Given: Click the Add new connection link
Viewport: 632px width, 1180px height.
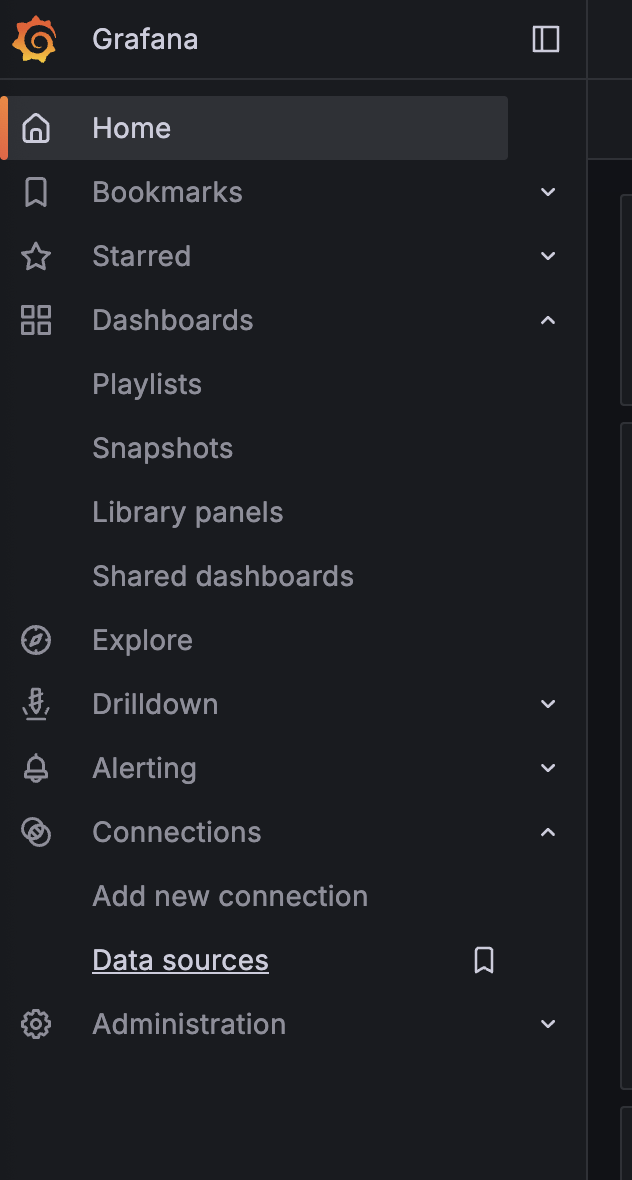Looking at the screenshot, I should coord(229,895).
